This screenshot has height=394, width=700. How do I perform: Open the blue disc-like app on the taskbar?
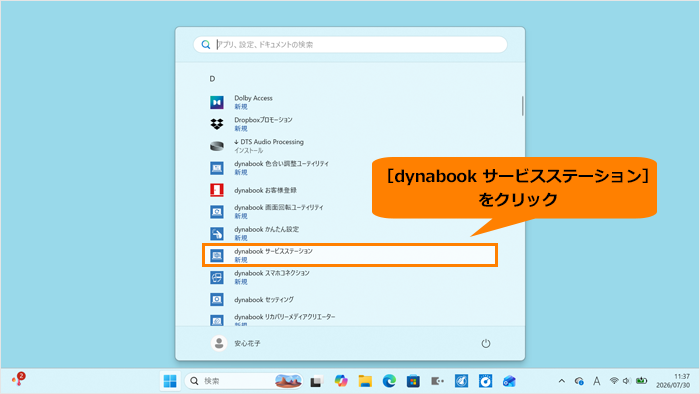[485, 381]
